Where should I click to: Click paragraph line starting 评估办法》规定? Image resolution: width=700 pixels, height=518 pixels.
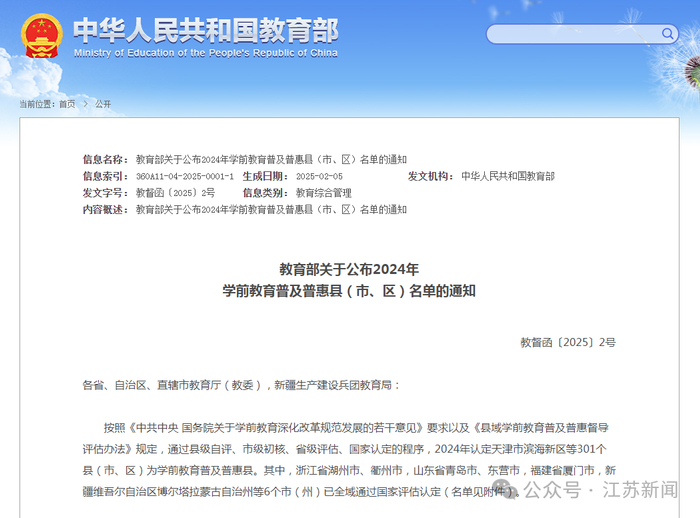pyautogui.click(x=344, y=449)
